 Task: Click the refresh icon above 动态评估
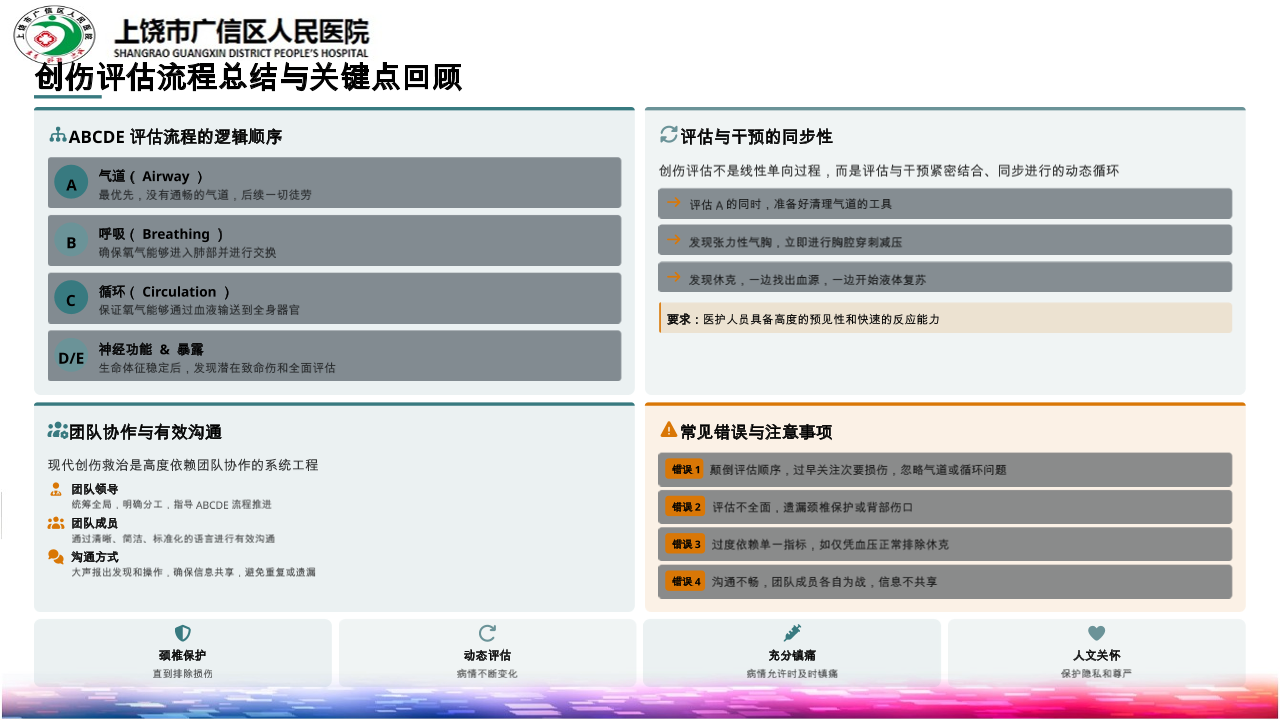(487, 633)
